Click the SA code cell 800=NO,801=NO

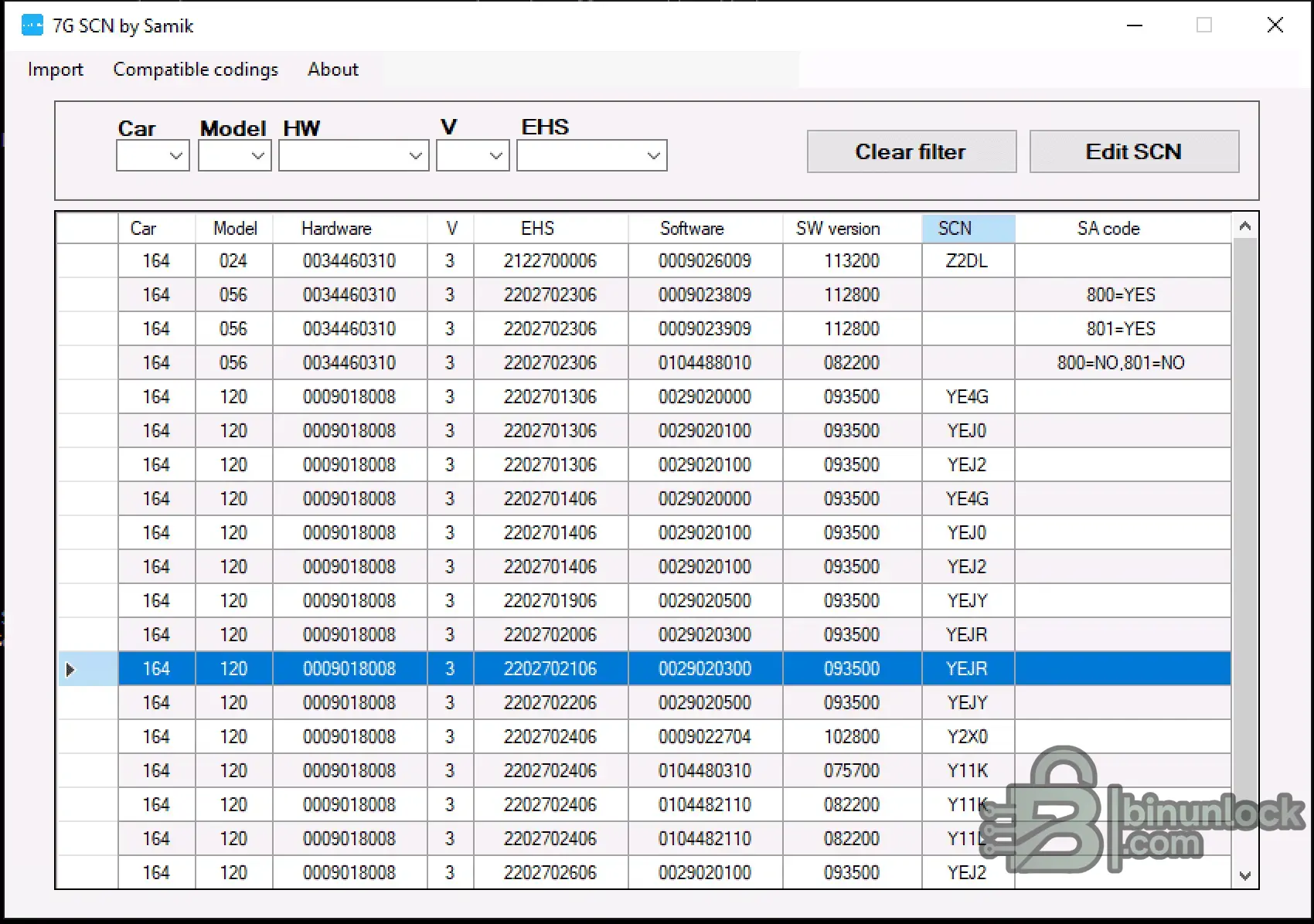1123,363
